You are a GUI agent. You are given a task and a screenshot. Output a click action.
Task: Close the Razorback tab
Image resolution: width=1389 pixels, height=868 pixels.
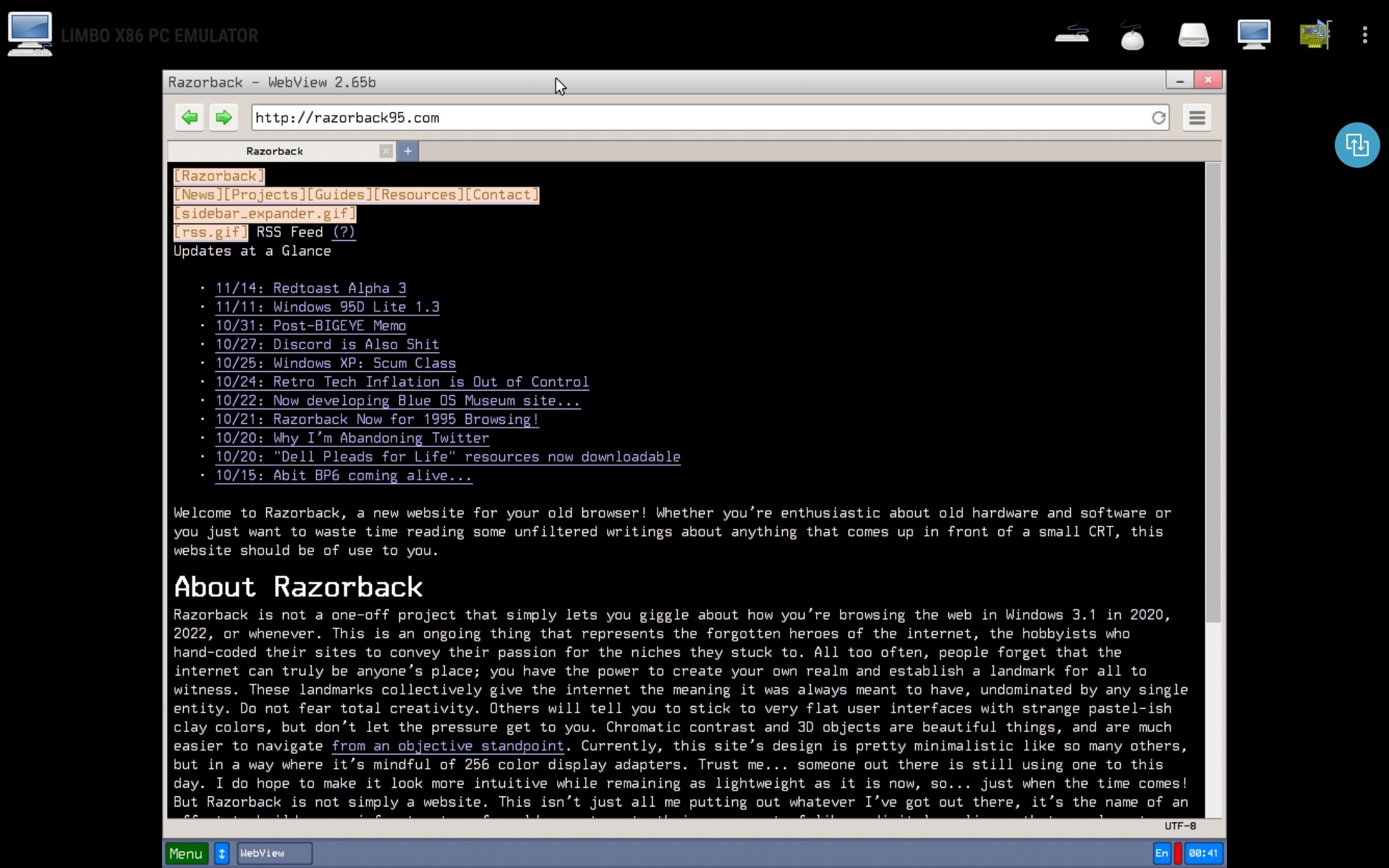[x=386, y=151]
